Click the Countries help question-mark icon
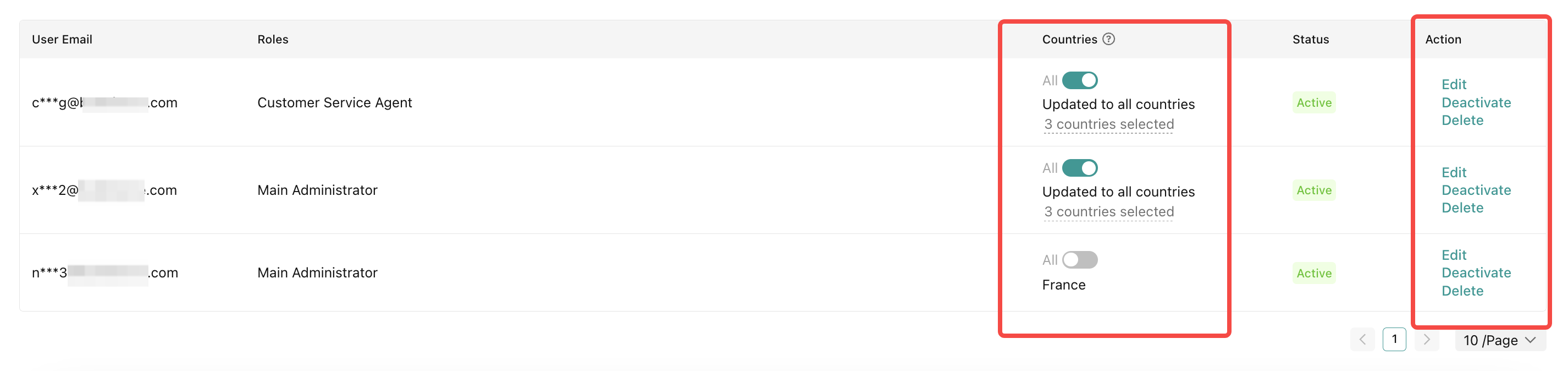The image size is (1568, 371). [1108, 39]
